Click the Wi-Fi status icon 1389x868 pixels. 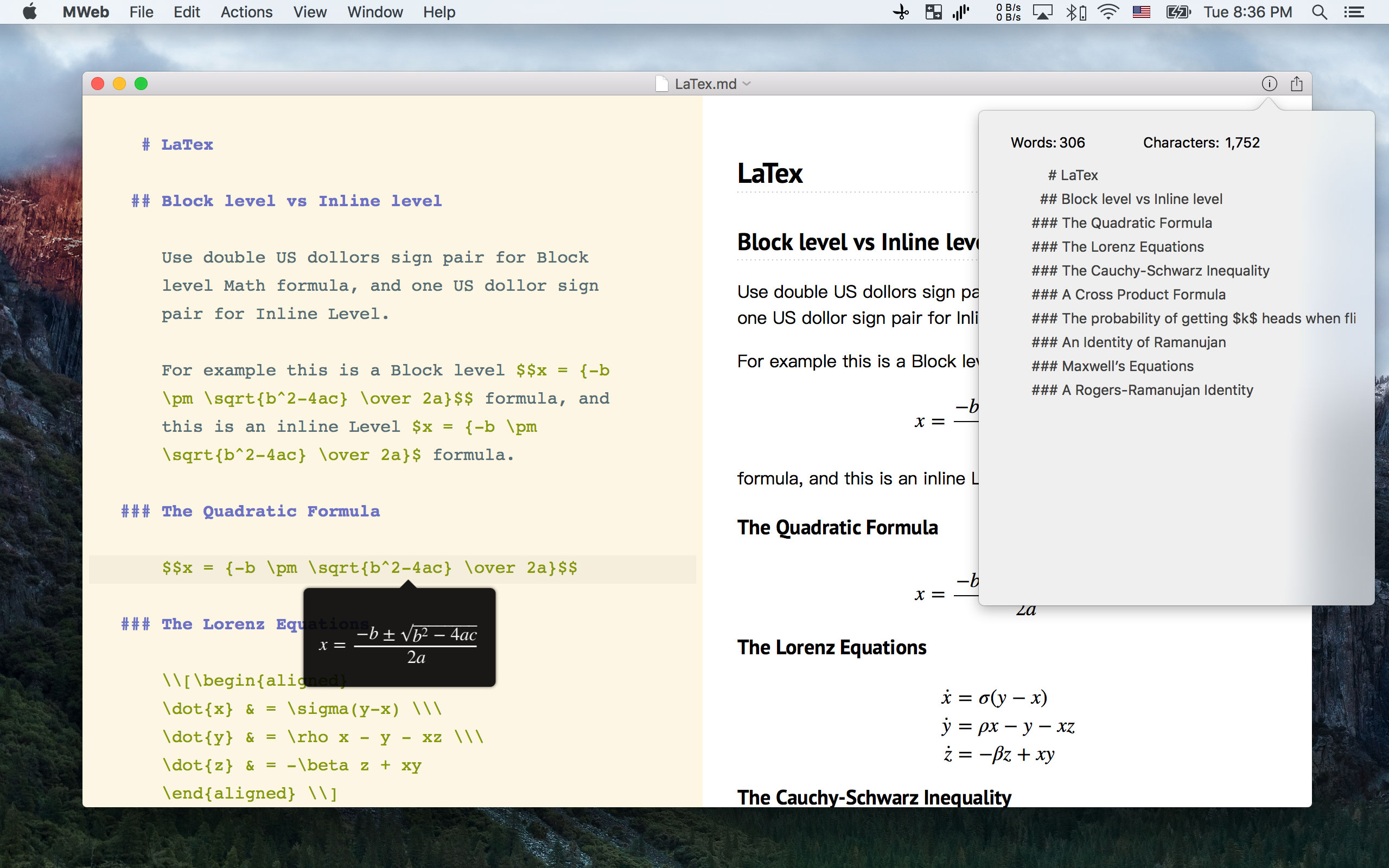[1108, 12]
